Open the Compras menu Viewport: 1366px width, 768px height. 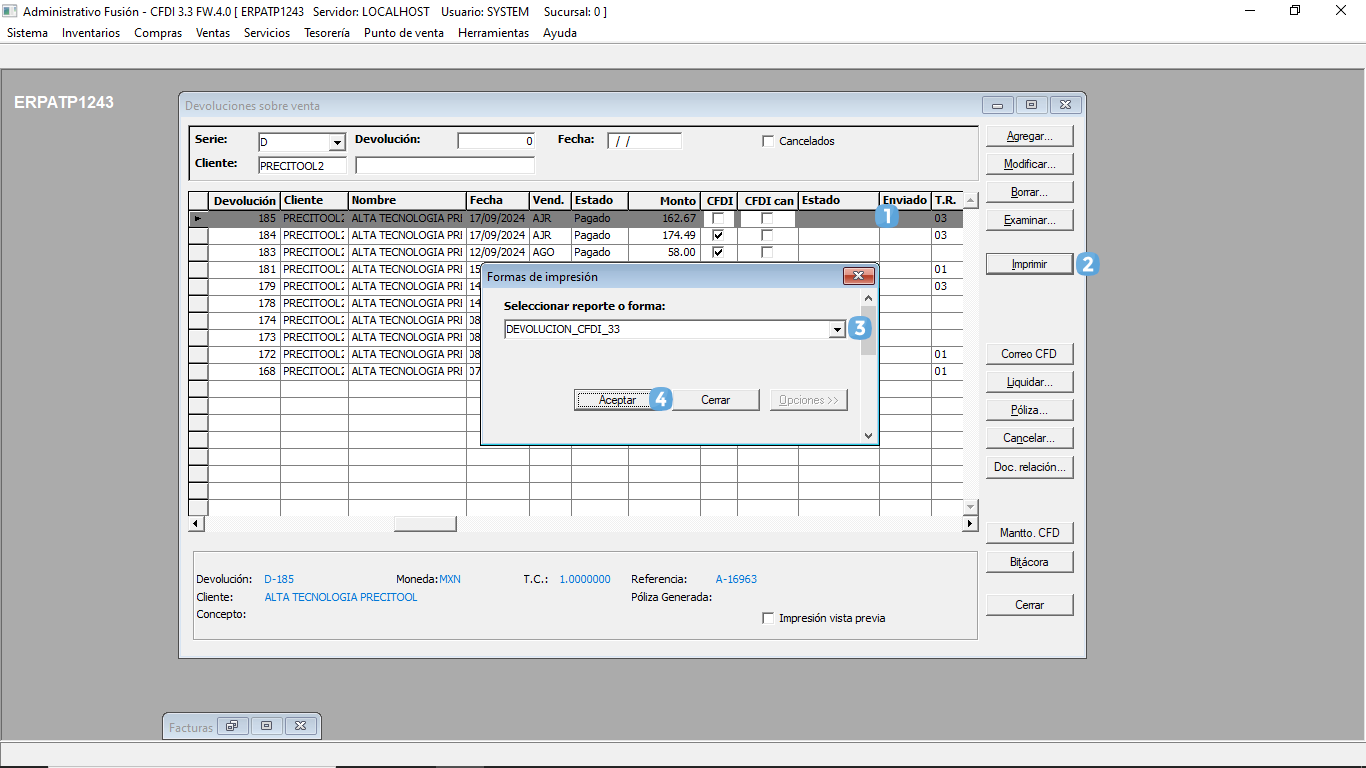pos(158,33)
